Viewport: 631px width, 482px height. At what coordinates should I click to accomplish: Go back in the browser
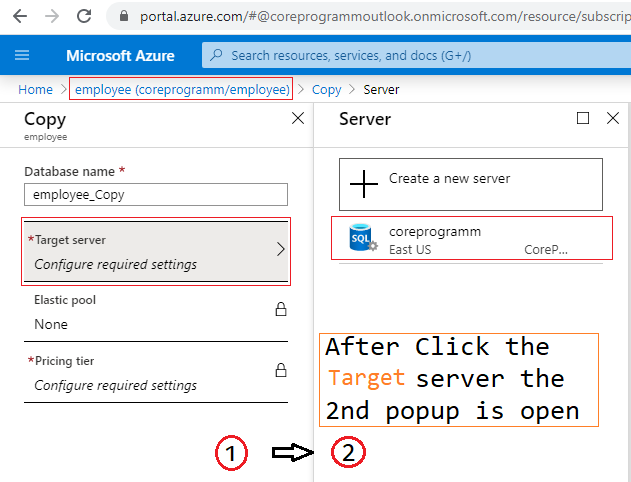tap(20, 16)
